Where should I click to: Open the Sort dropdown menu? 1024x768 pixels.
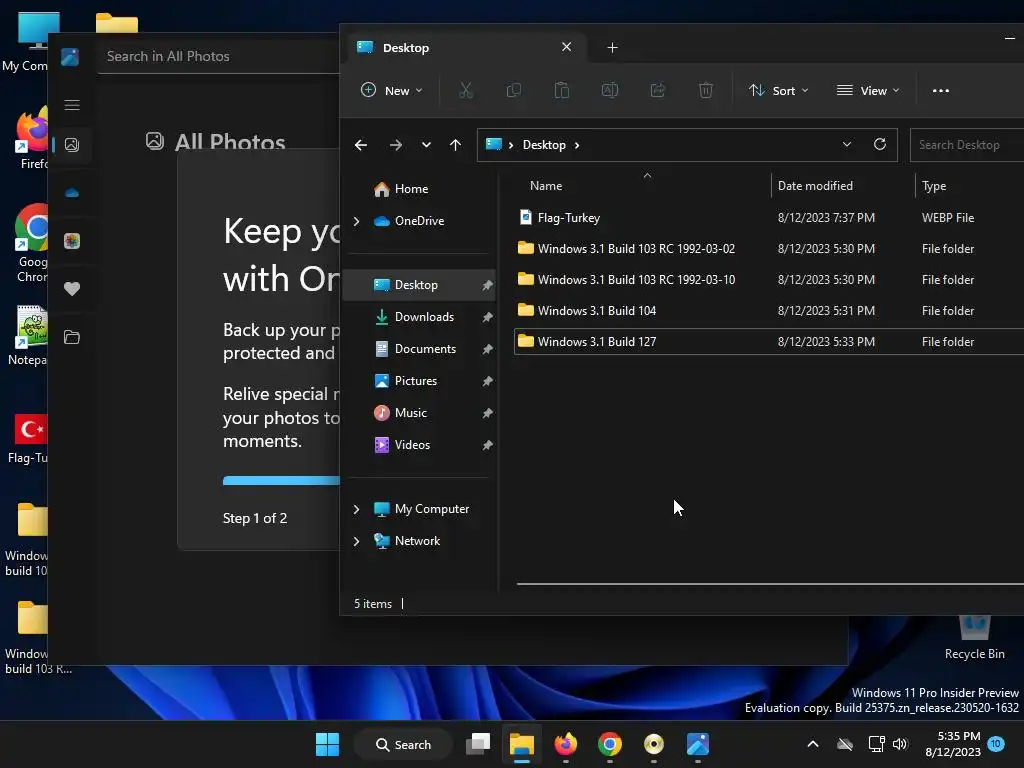778,91
